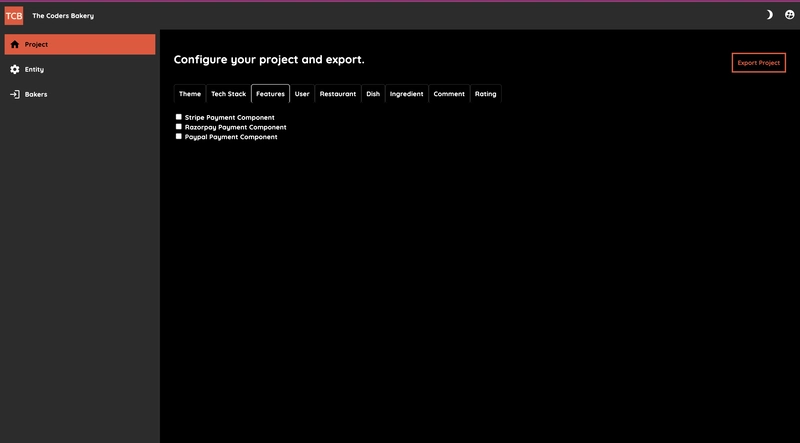Click the TCB logo icon

pos(14,16)
